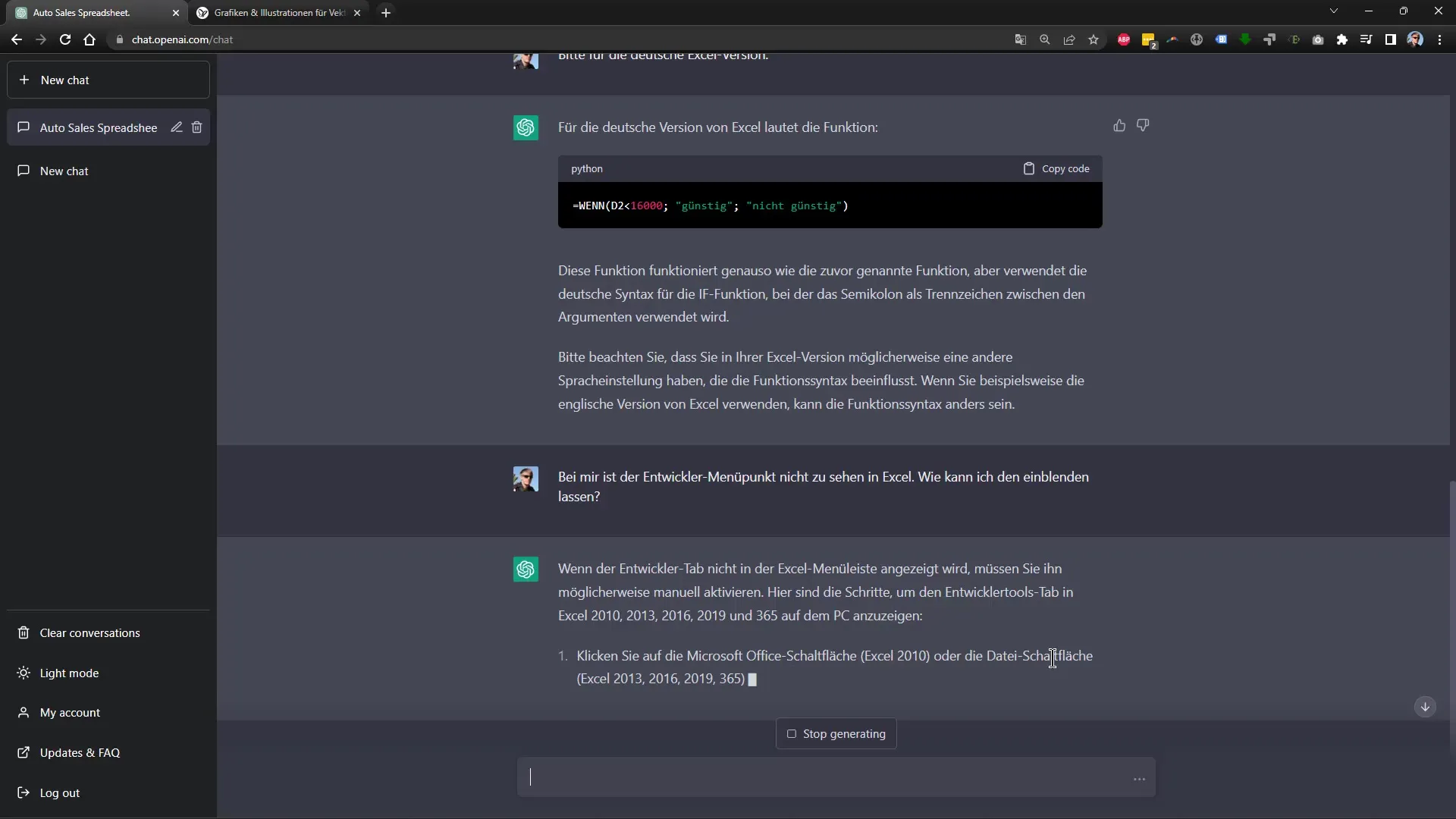The height and width of the screenshot is (819, 1456).
Task: View site information lock icon
Action: click(119, 39)
